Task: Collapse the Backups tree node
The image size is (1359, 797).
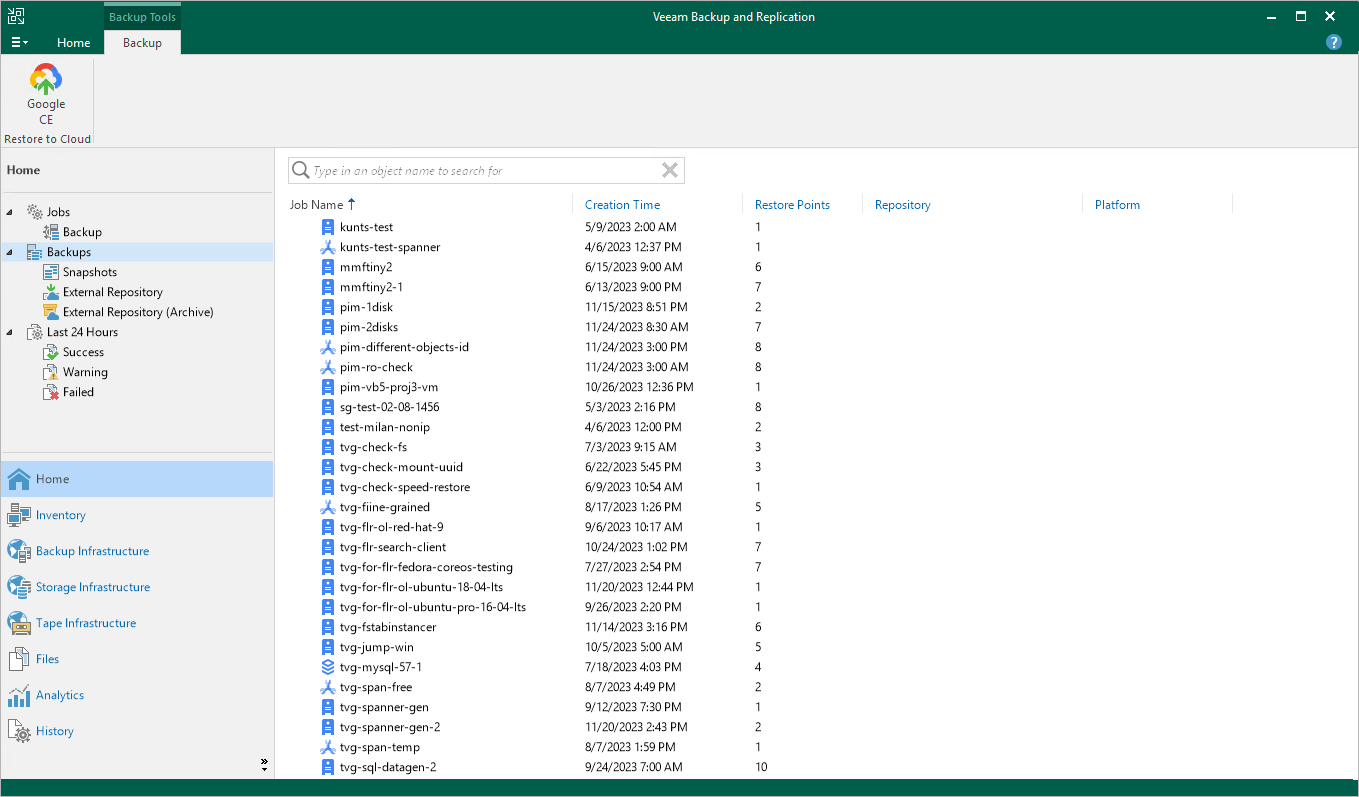Action: tap(10, 252)
